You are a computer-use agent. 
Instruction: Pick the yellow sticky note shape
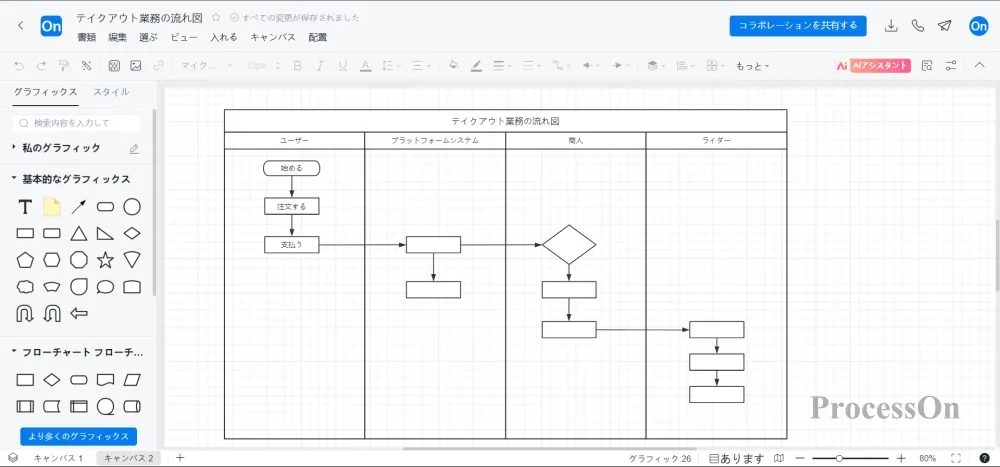(x=52, y=207)
